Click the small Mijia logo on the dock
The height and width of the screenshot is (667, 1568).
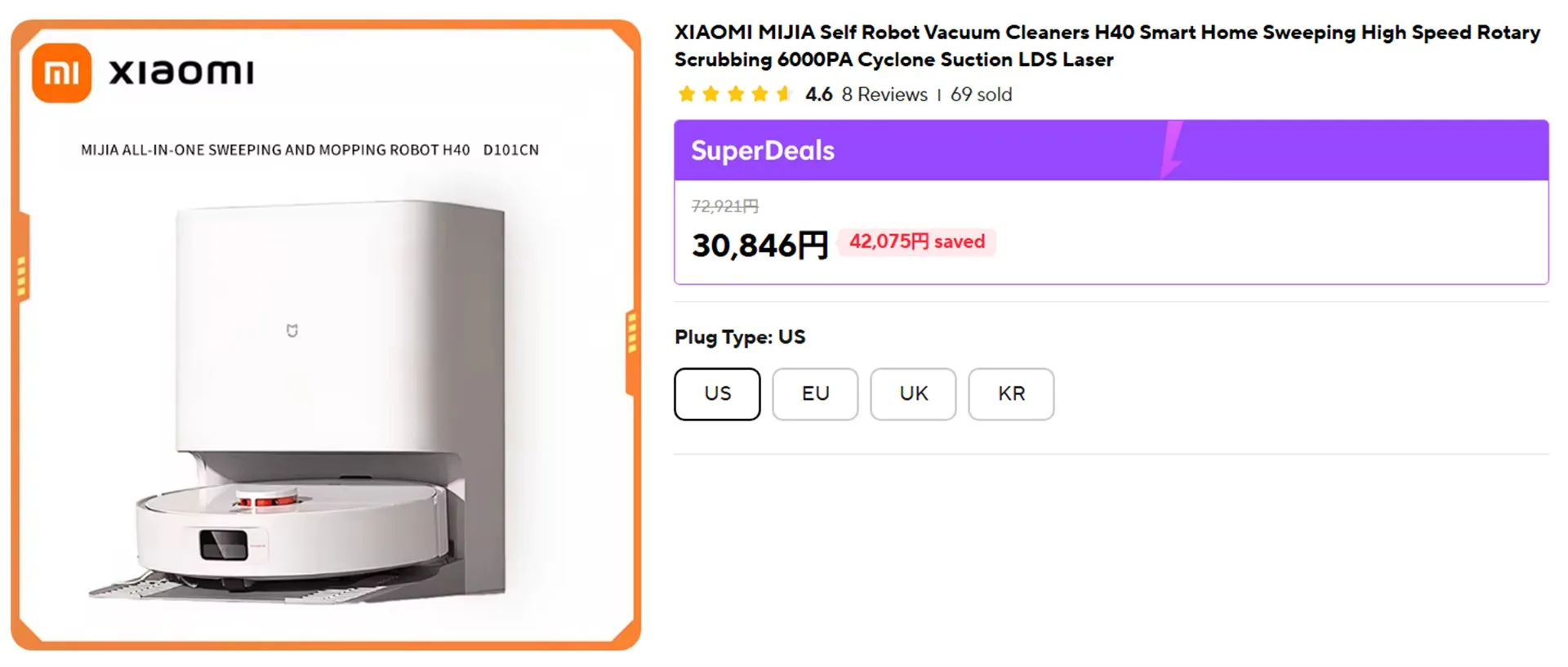(292, 331)
